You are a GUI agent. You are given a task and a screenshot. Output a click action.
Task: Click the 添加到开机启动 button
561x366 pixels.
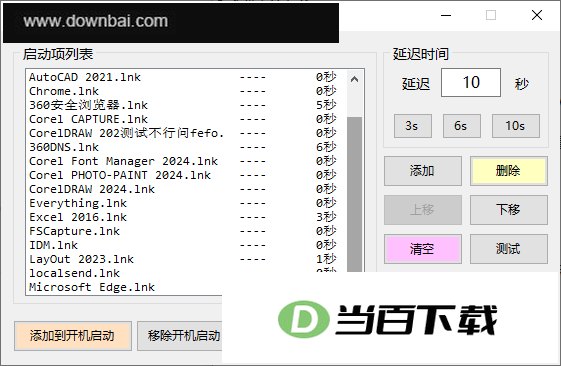(x=73, y=336)
